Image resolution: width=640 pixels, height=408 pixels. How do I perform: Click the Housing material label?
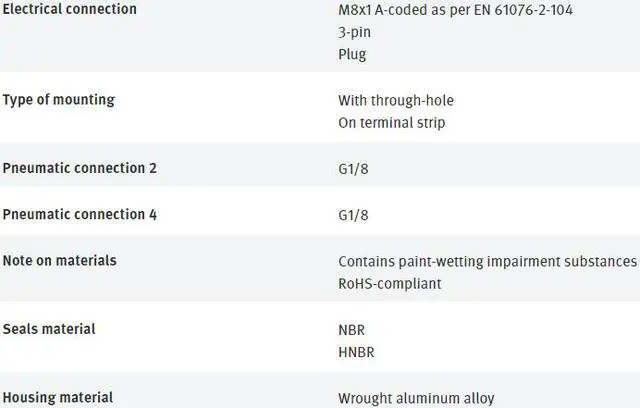point(58,397)
